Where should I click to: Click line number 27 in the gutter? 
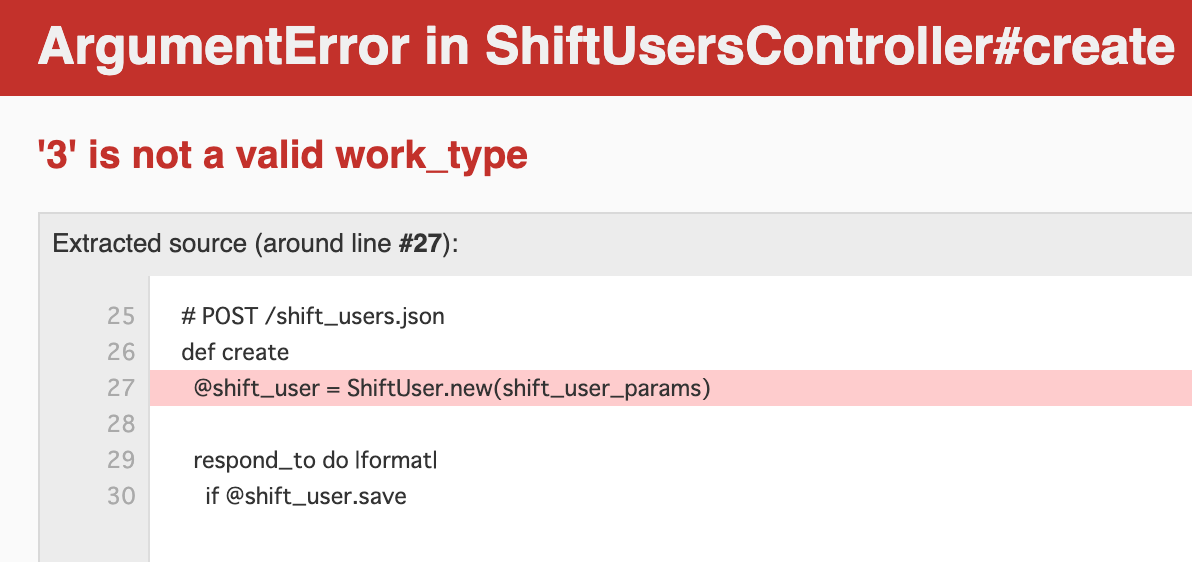point(121,388)
